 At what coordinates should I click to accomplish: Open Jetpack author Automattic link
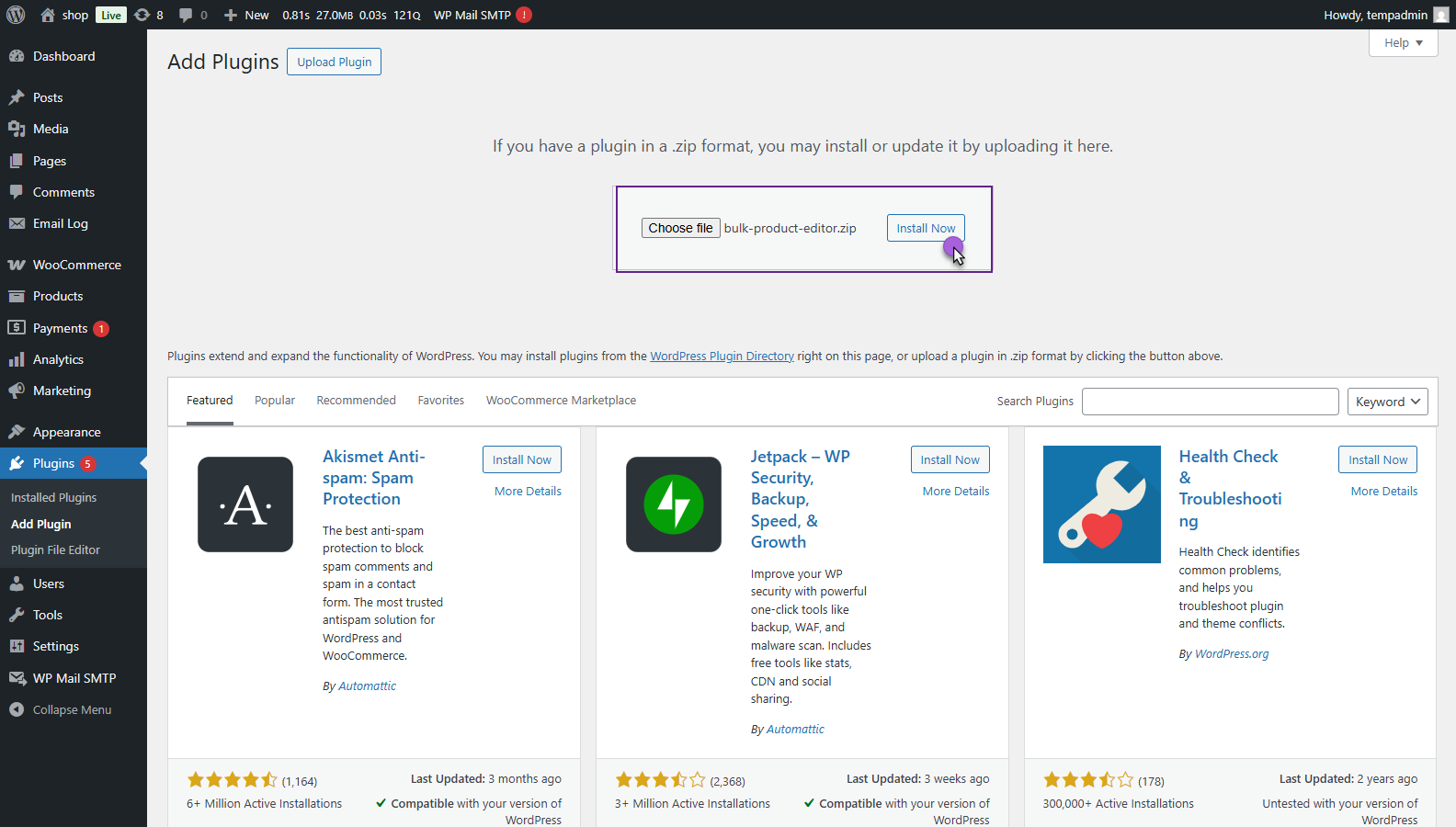click(x=795, y=730)
